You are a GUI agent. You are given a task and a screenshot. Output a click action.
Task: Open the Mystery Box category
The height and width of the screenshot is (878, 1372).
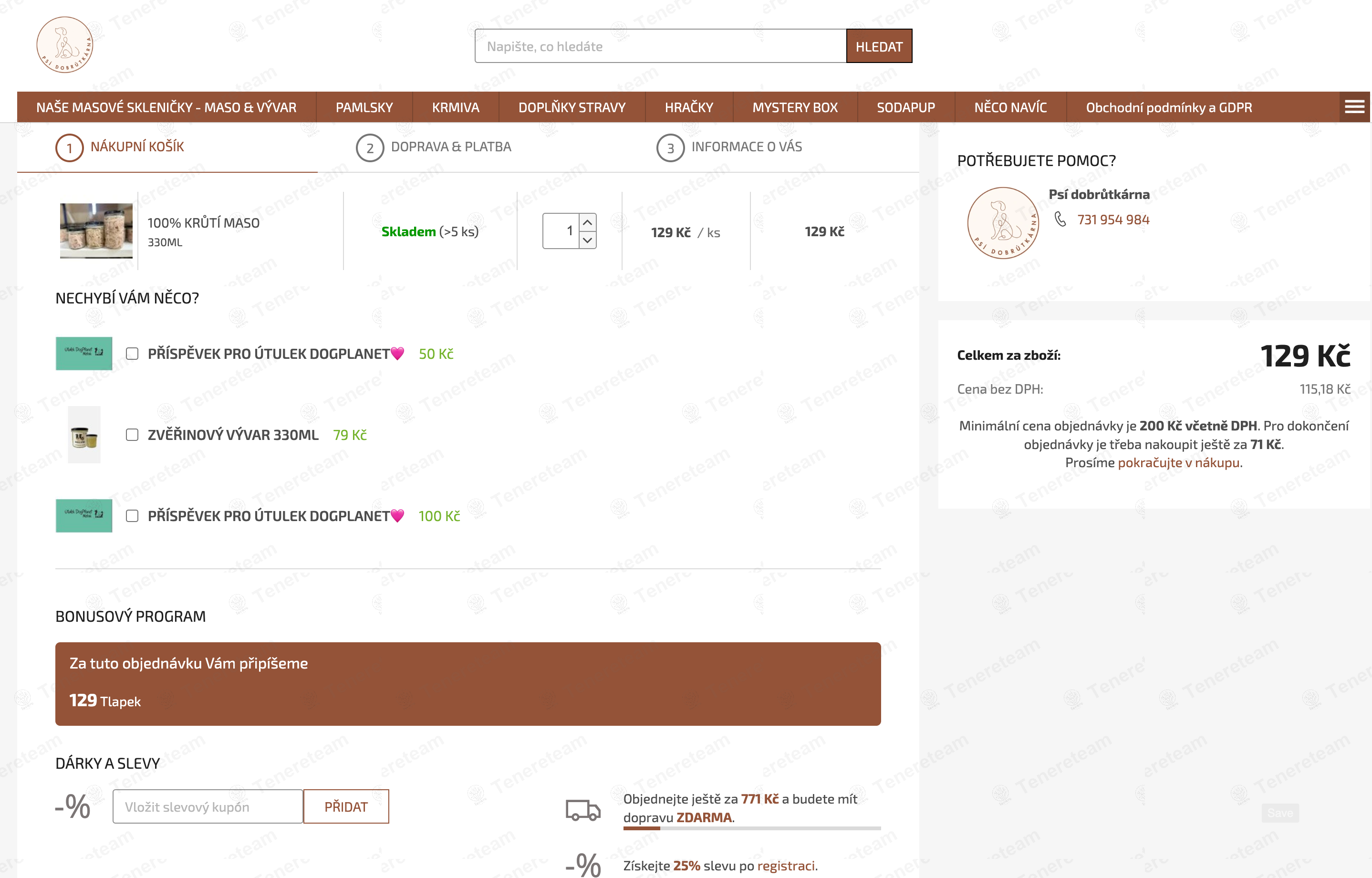coord(795,107)
